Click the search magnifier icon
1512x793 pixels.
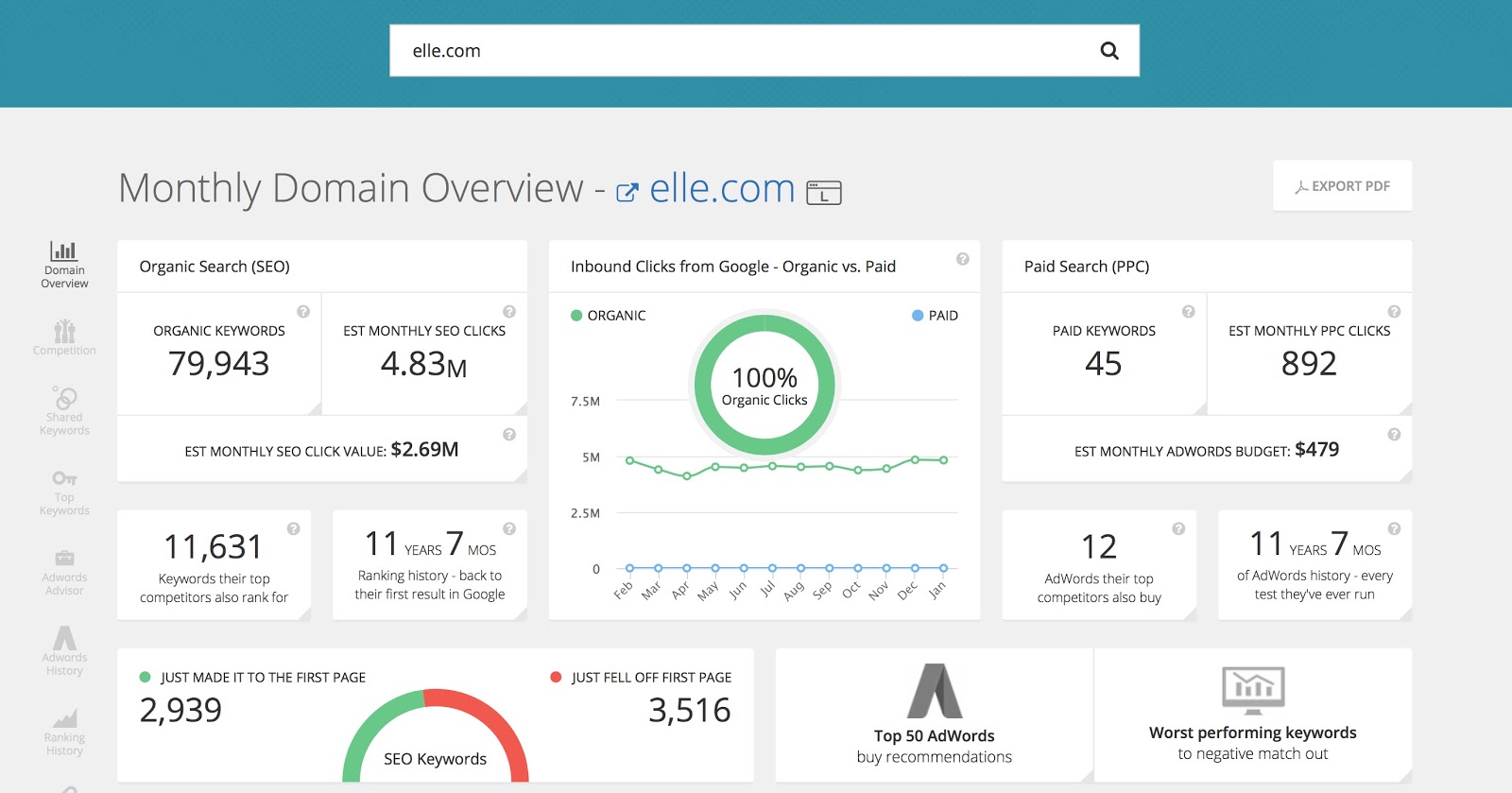pyautogui.click(x=1109, y=51)
